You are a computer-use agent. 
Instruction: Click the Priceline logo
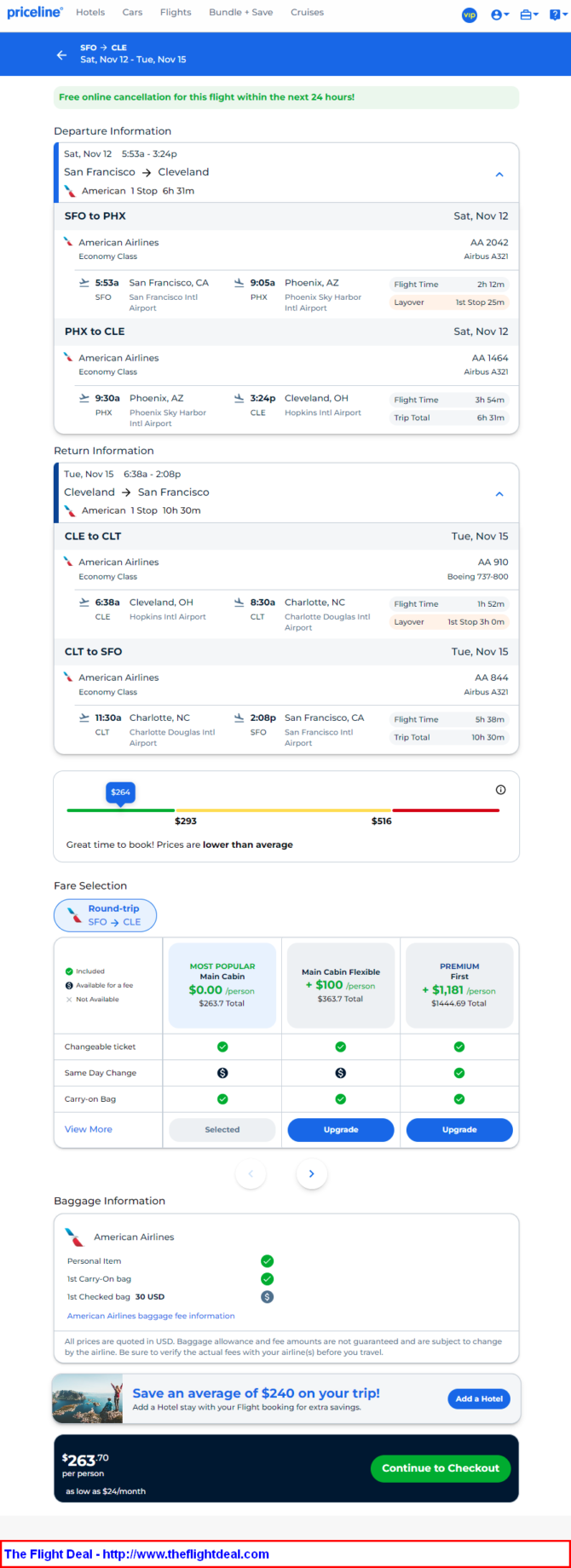pos(35,13)
